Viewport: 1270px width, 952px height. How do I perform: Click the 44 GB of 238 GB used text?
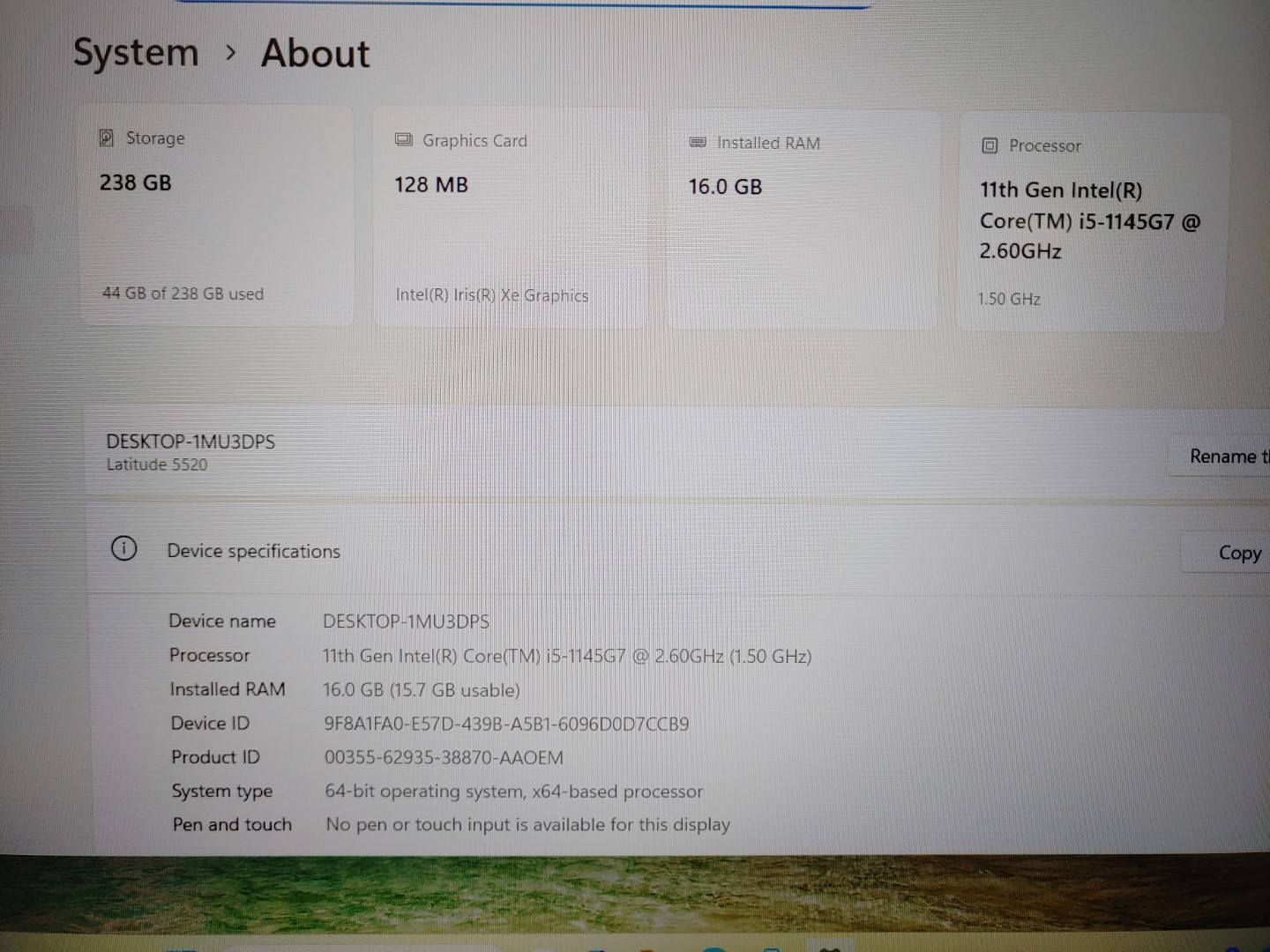click(183, 294)
